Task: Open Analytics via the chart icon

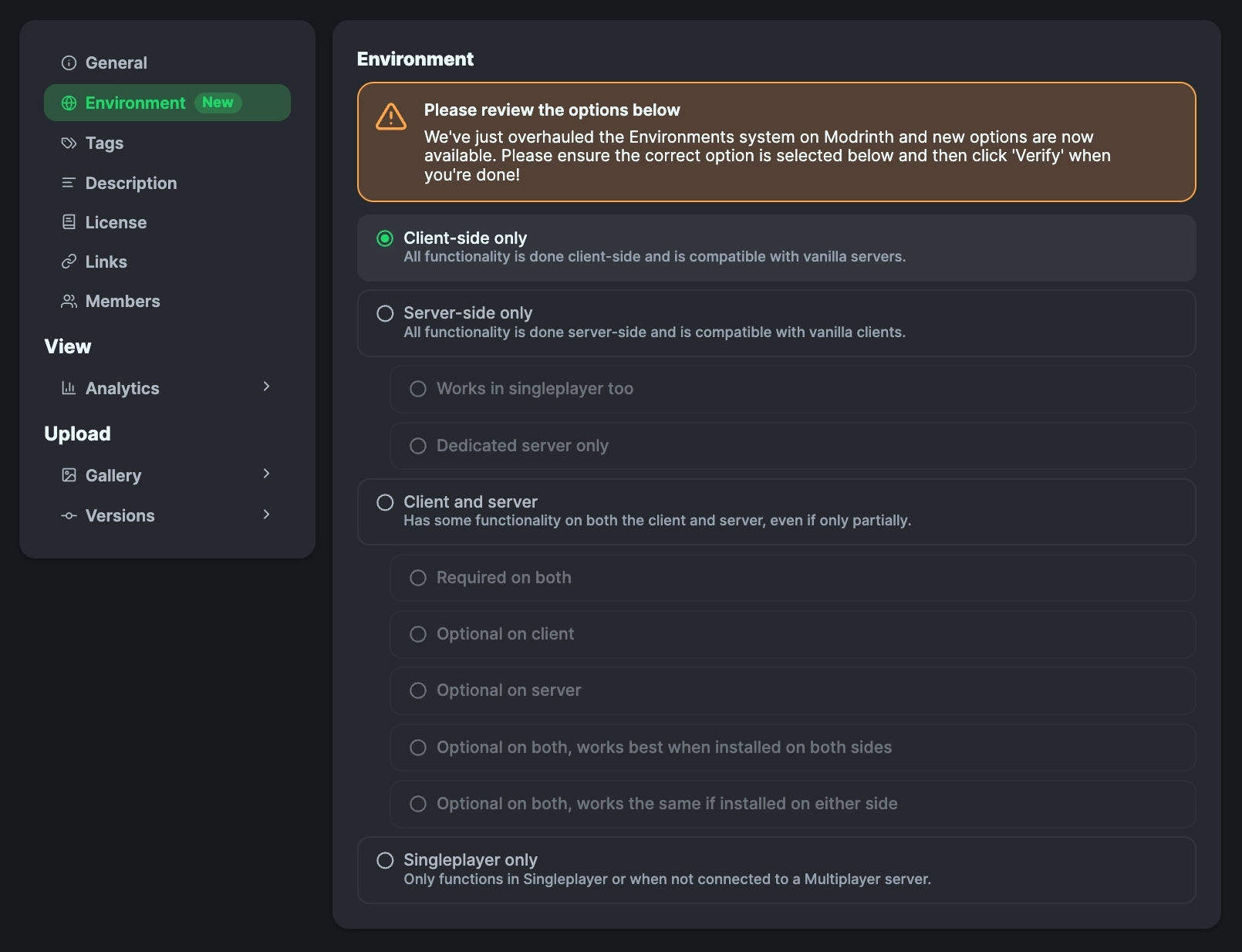Action: tap(69, 388)
